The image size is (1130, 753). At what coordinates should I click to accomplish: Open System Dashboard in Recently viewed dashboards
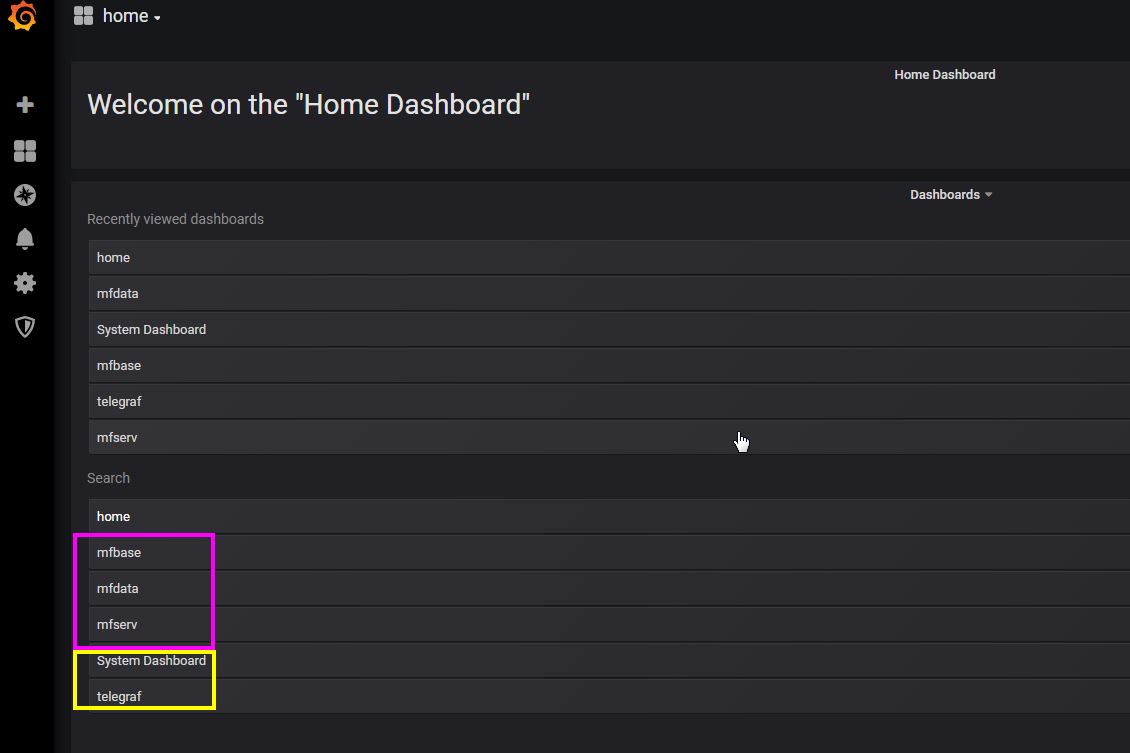(609, 329)
